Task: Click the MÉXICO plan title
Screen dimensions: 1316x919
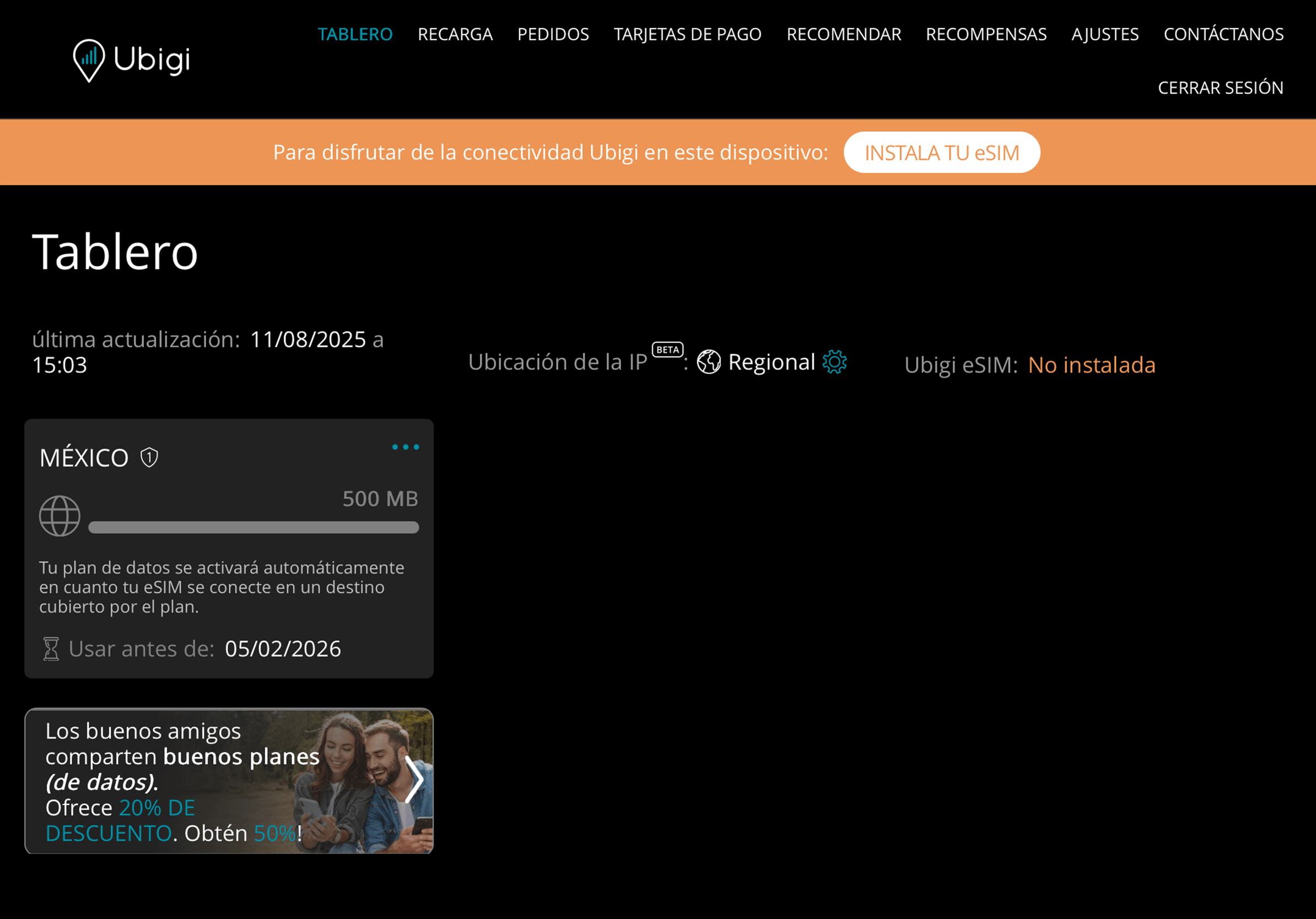Action: point(84,458)
